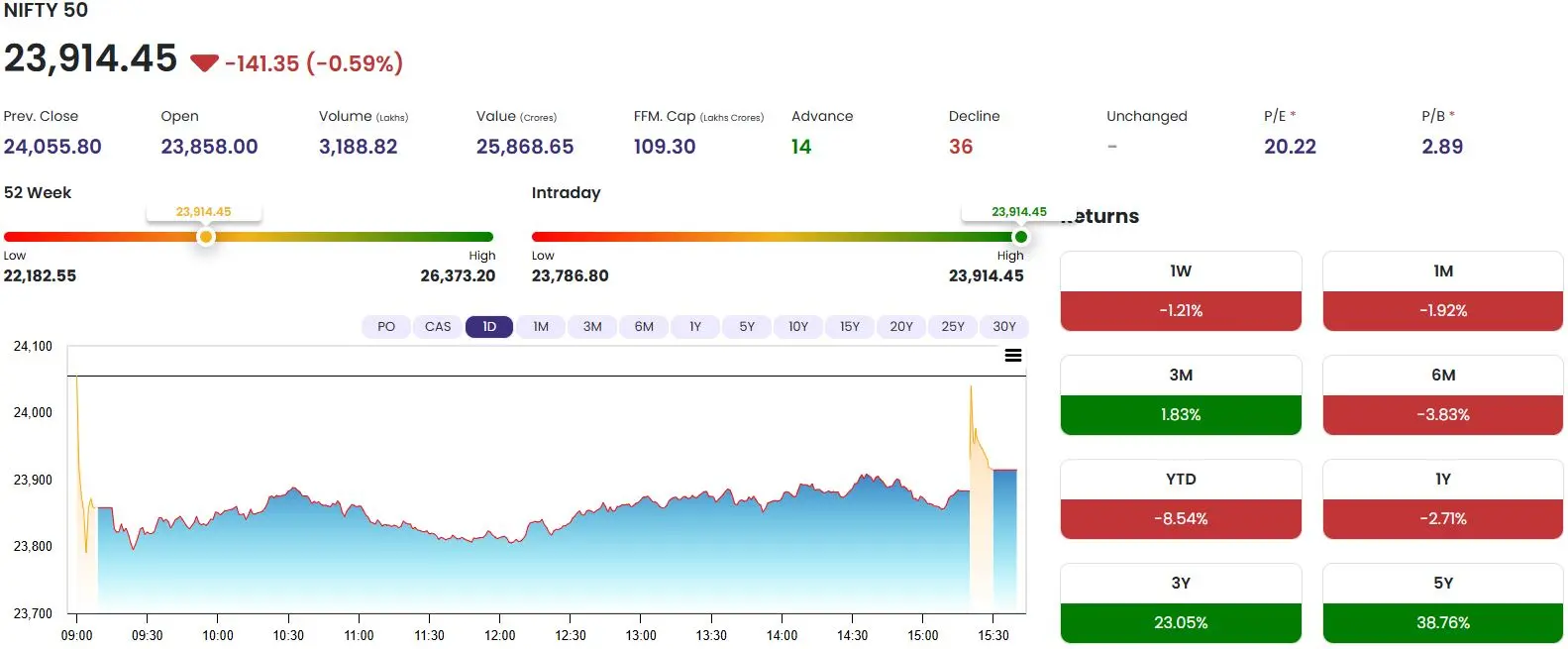Click the Decline count 36
1568x649 pixels.
tap(961, 147)
